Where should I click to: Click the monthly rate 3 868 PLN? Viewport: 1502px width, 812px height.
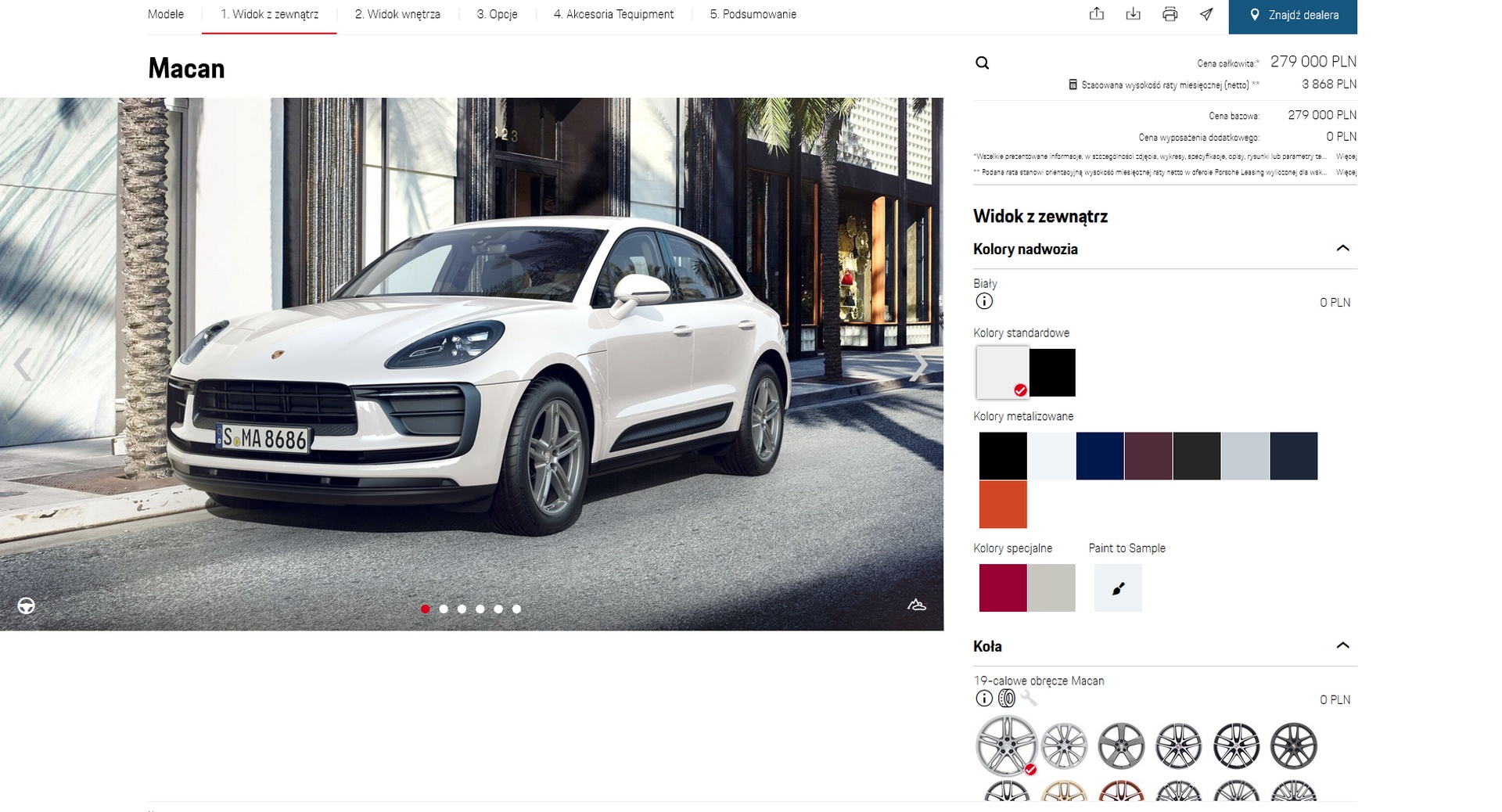pos(1329,84)
